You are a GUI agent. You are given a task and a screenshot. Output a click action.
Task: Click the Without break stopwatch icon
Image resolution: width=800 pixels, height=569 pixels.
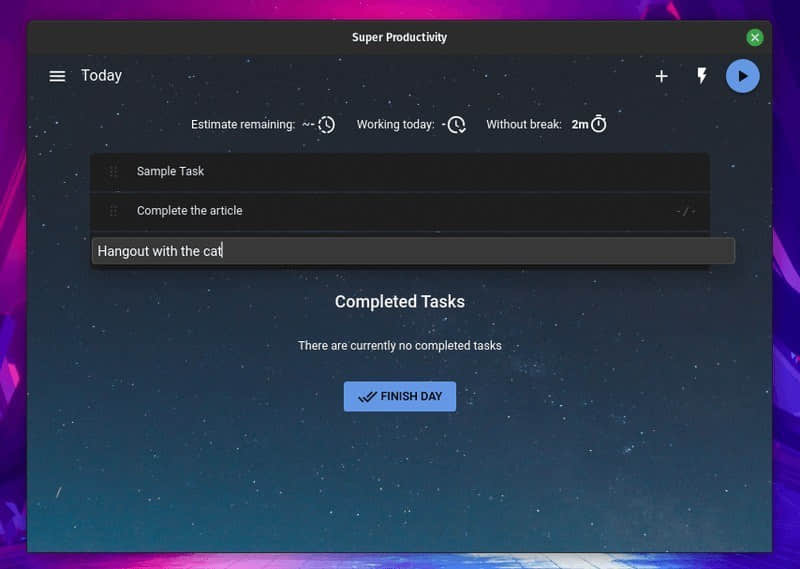(598, 124)
